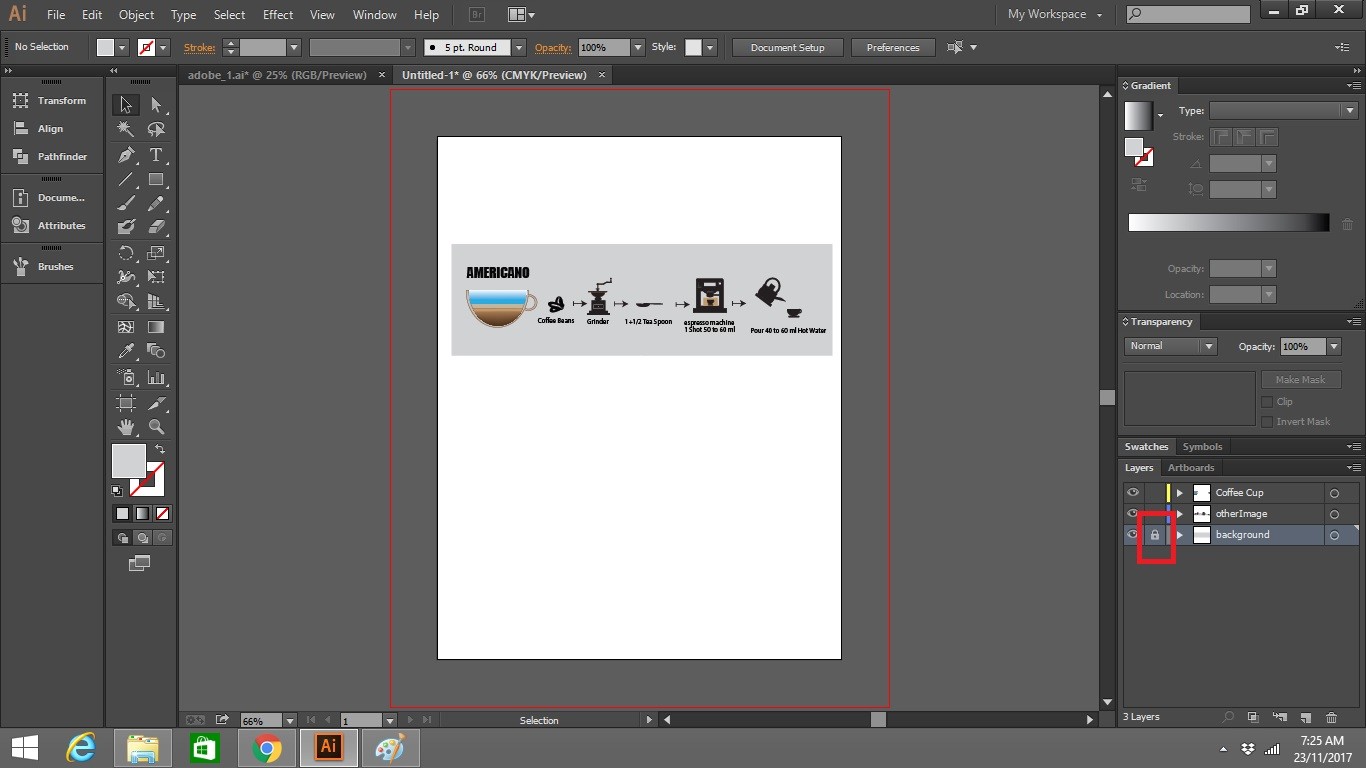Toggle the Invert Mask checkbox
This screenshot has width=1366, height=768.
click(x=1267, y=422)
